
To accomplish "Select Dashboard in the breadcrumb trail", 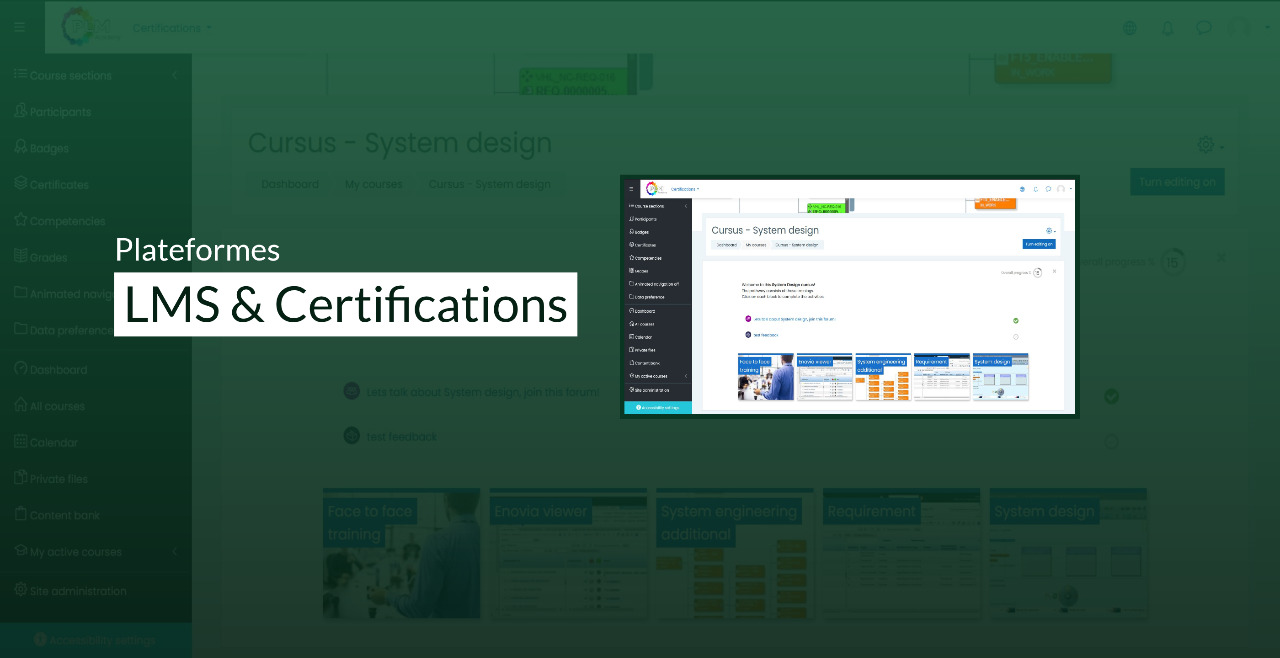I will [290, 184].
